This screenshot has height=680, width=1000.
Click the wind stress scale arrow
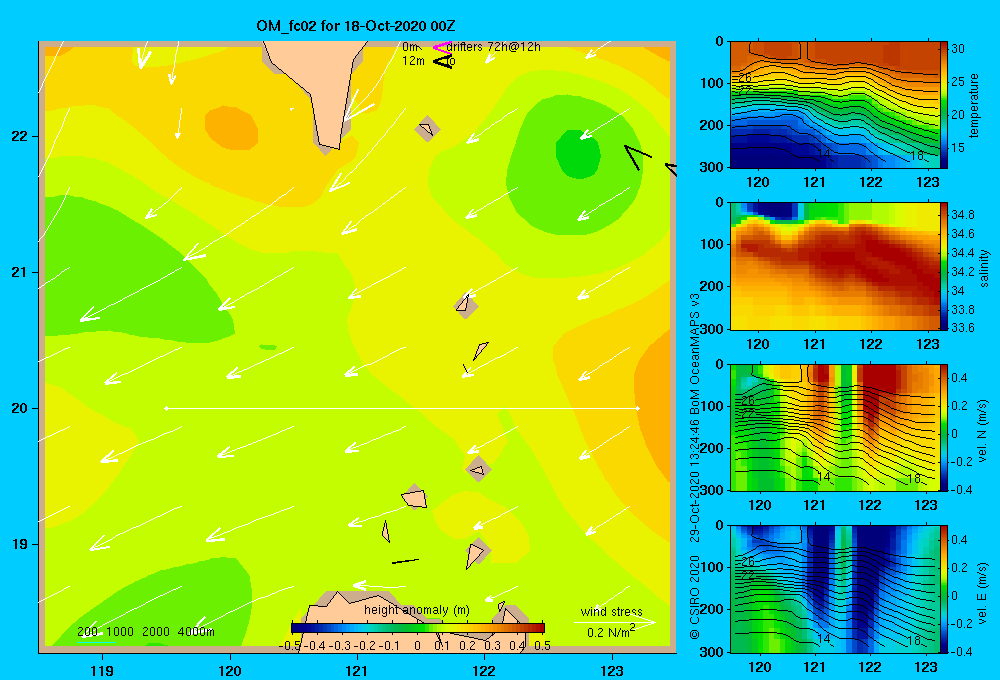pos(614,621)
